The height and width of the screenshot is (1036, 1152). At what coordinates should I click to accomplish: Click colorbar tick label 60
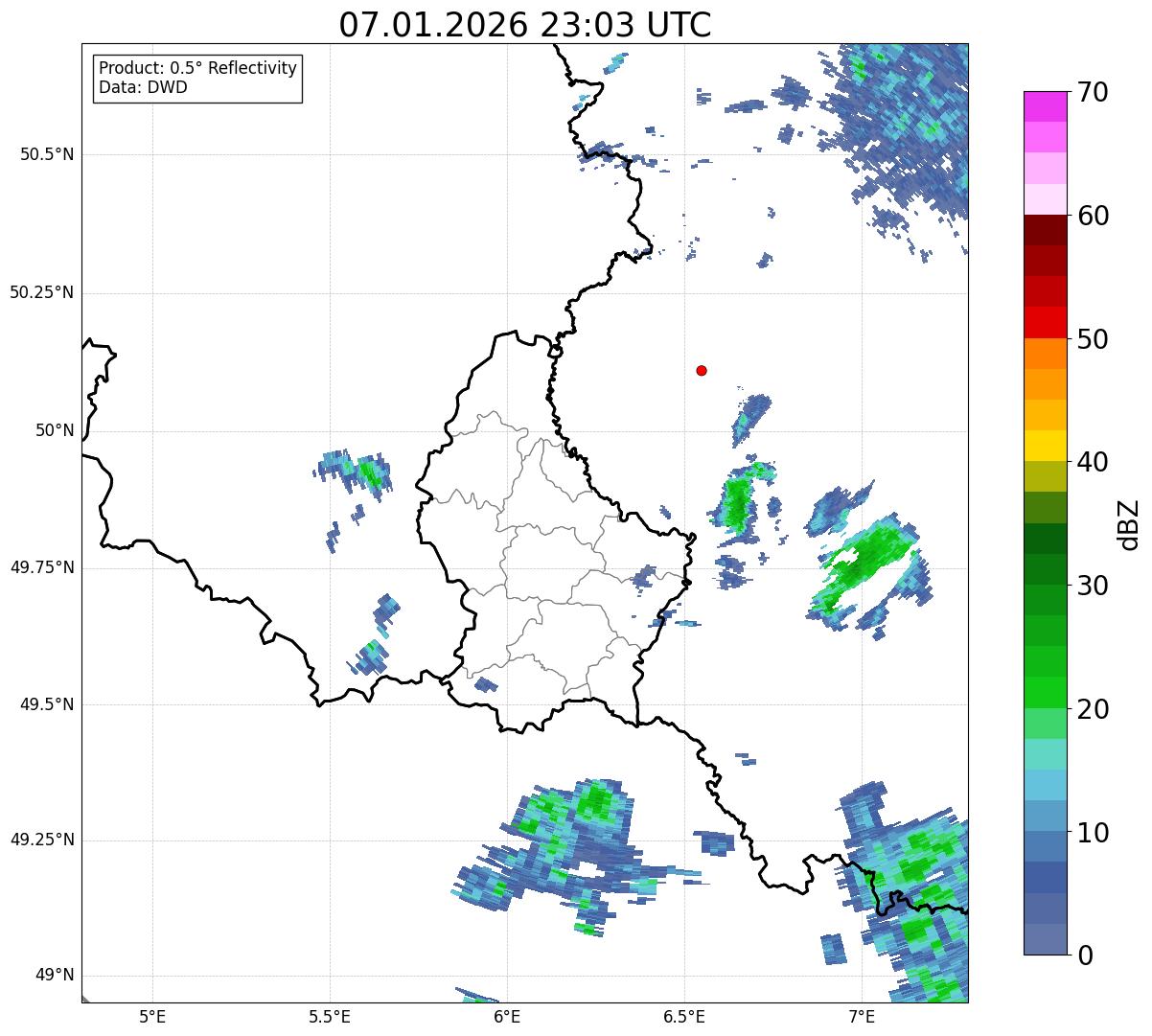pos(1093,216)
